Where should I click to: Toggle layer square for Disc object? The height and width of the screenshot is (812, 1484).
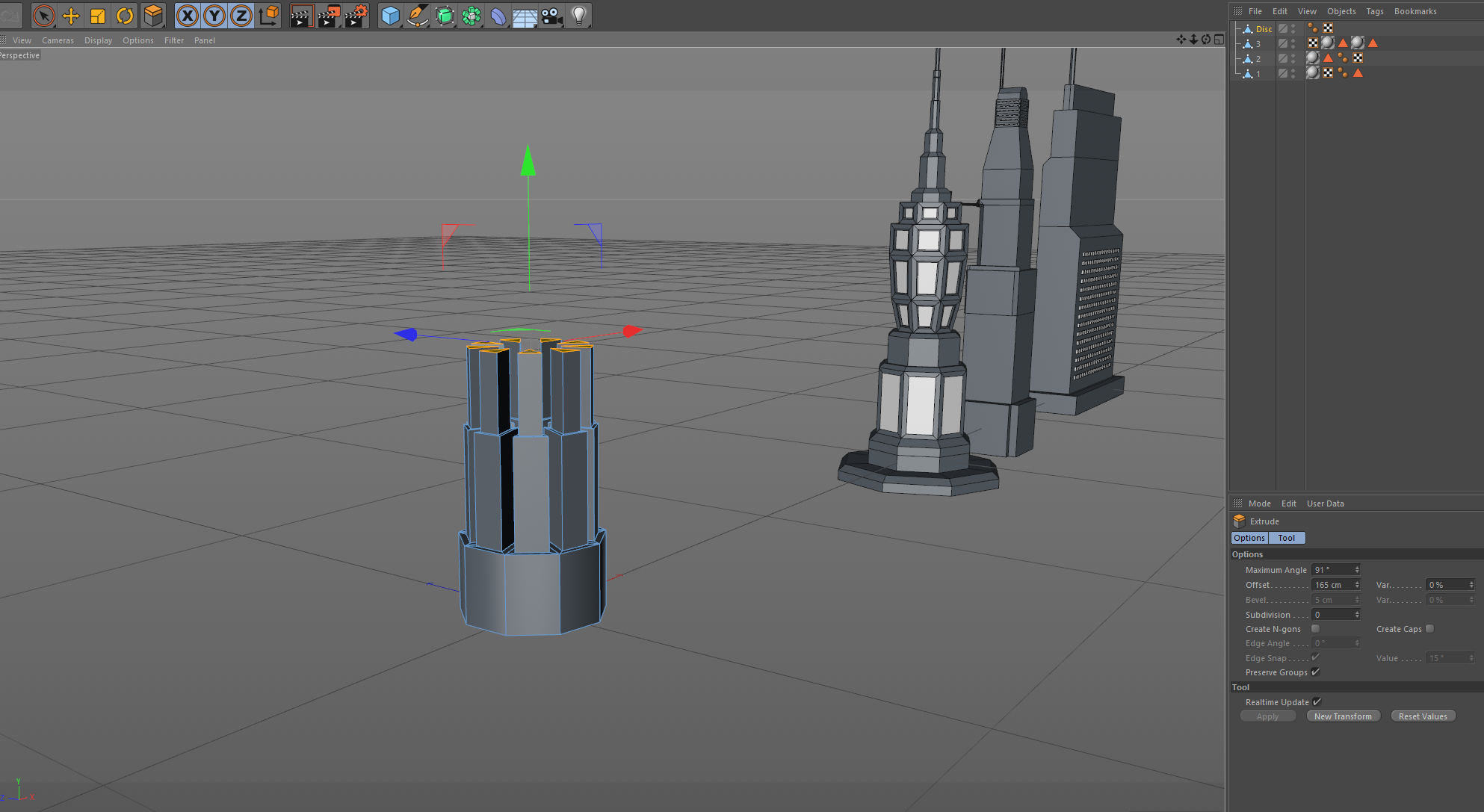point(1283,28)
